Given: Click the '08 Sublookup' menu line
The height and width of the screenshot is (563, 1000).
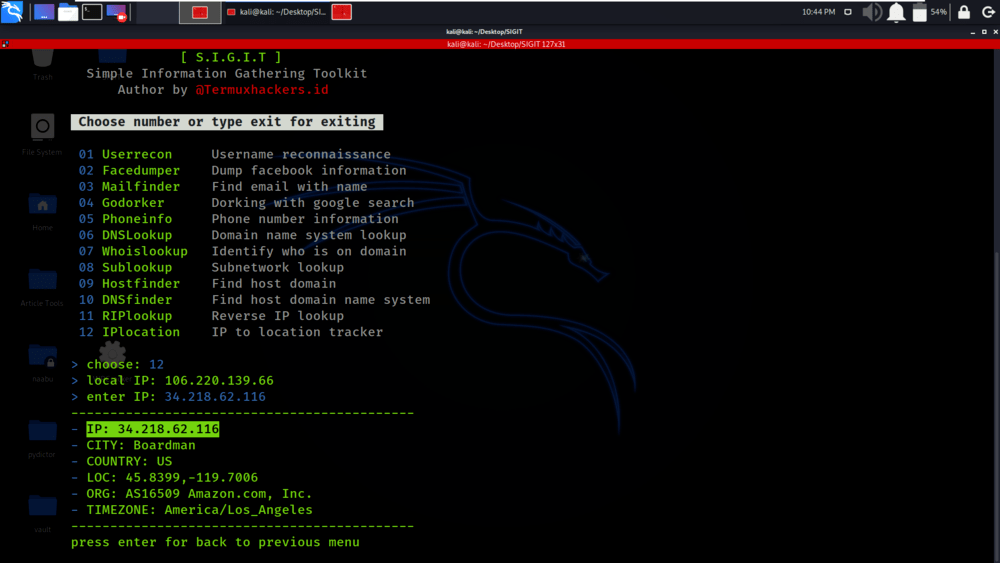Looking at the screenshot, I should 211,267.
